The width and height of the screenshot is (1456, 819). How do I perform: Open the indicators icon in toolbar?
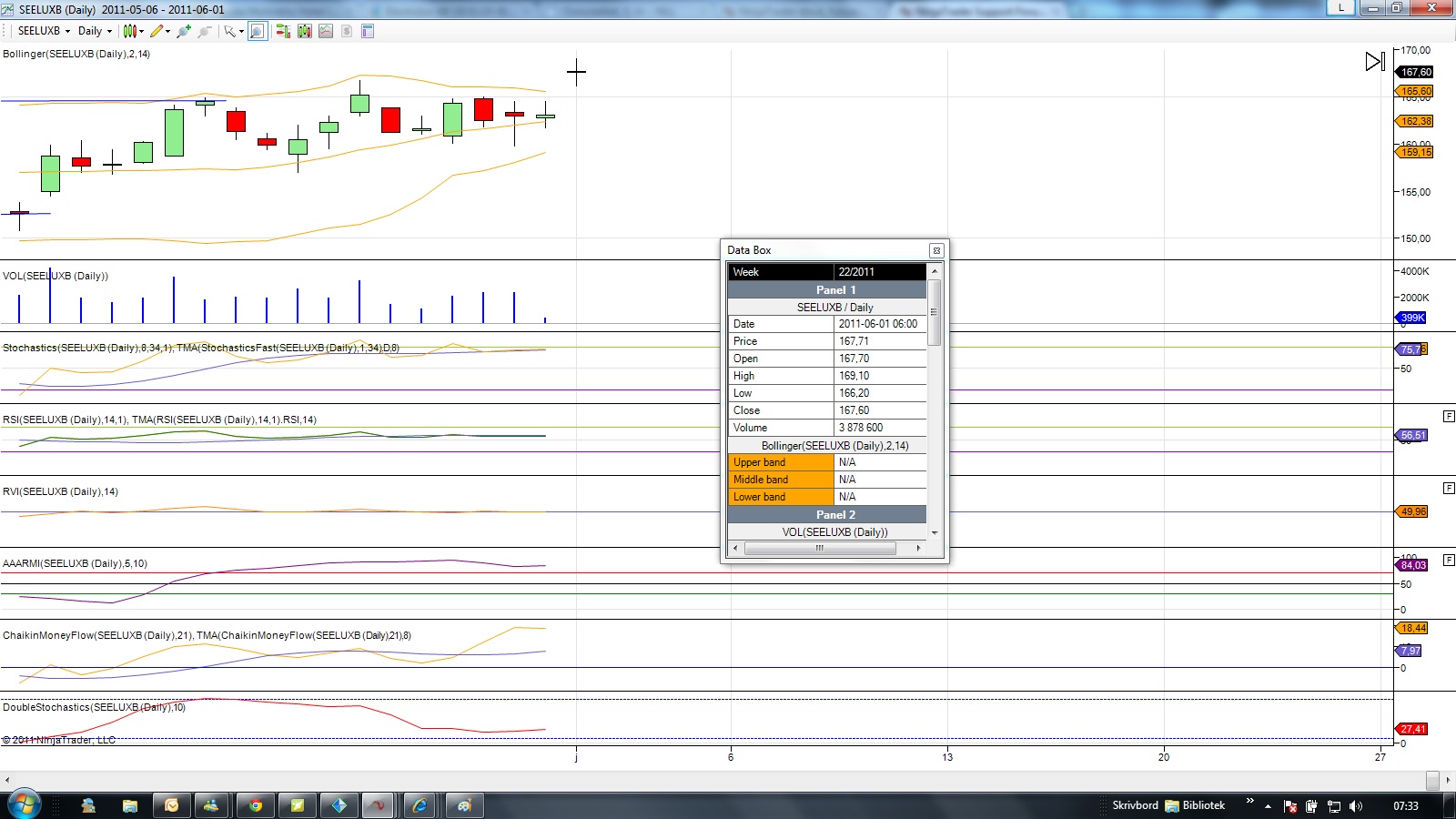(326, 31)
